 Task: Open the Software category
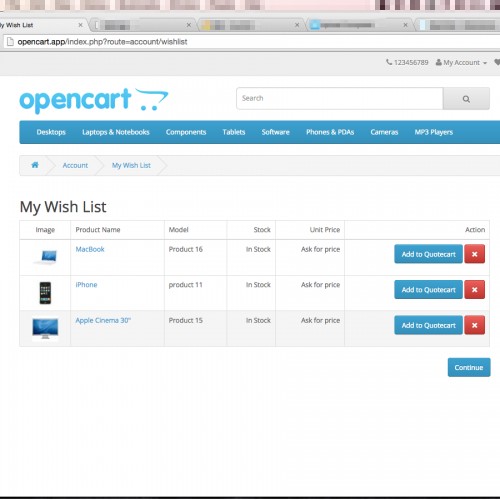(275, 132)
